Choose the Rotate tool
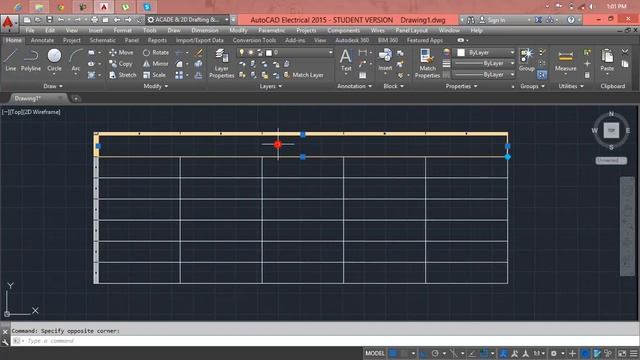640x360 pixels. click(x=156, y=52)
